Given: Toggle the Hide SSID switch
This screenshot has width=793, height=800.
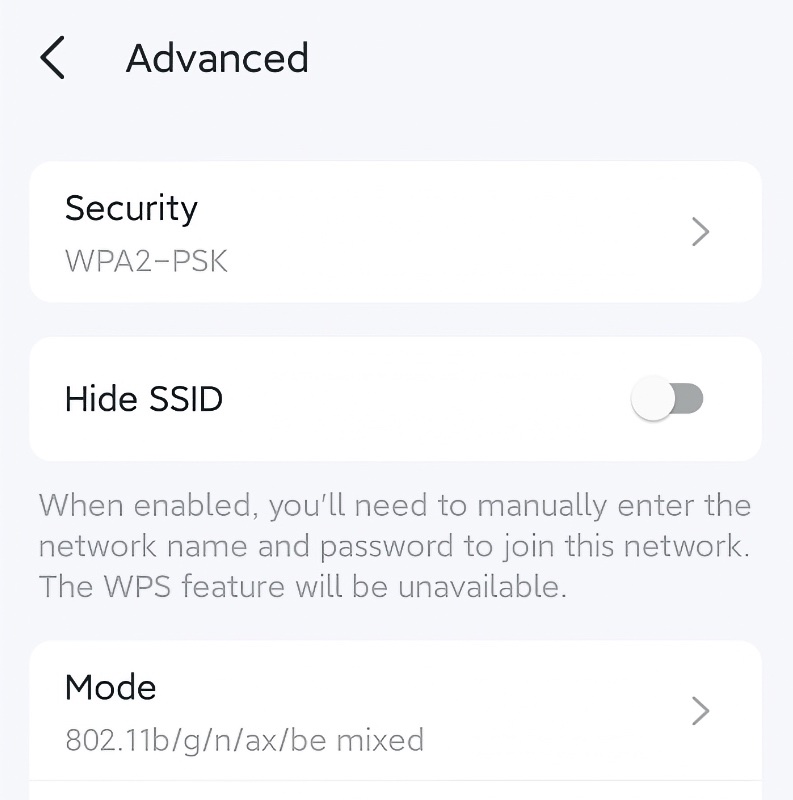Looking at the screenshot, I should click(x=667, y=400).
